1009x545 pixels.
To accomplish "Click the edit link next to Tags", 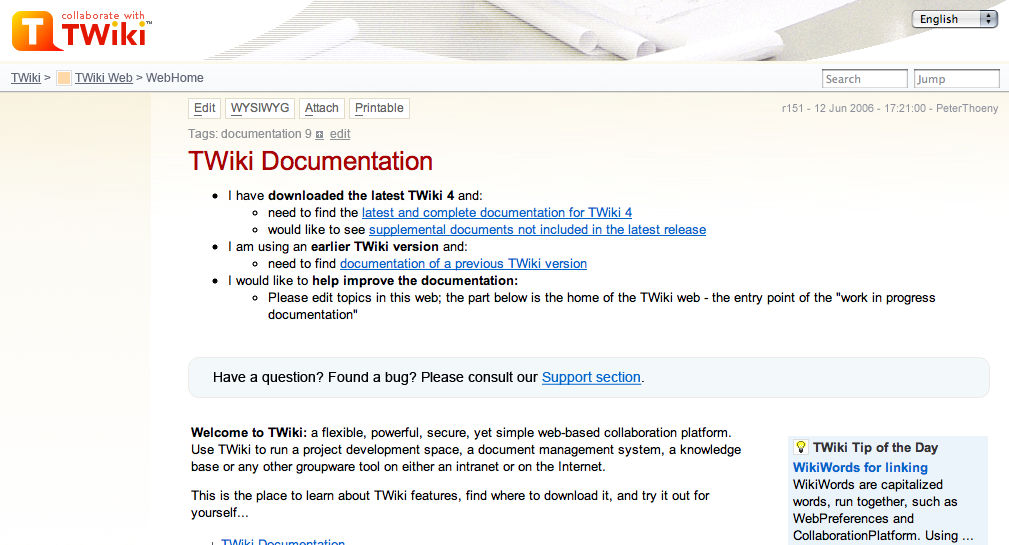I will click(340, 134).
